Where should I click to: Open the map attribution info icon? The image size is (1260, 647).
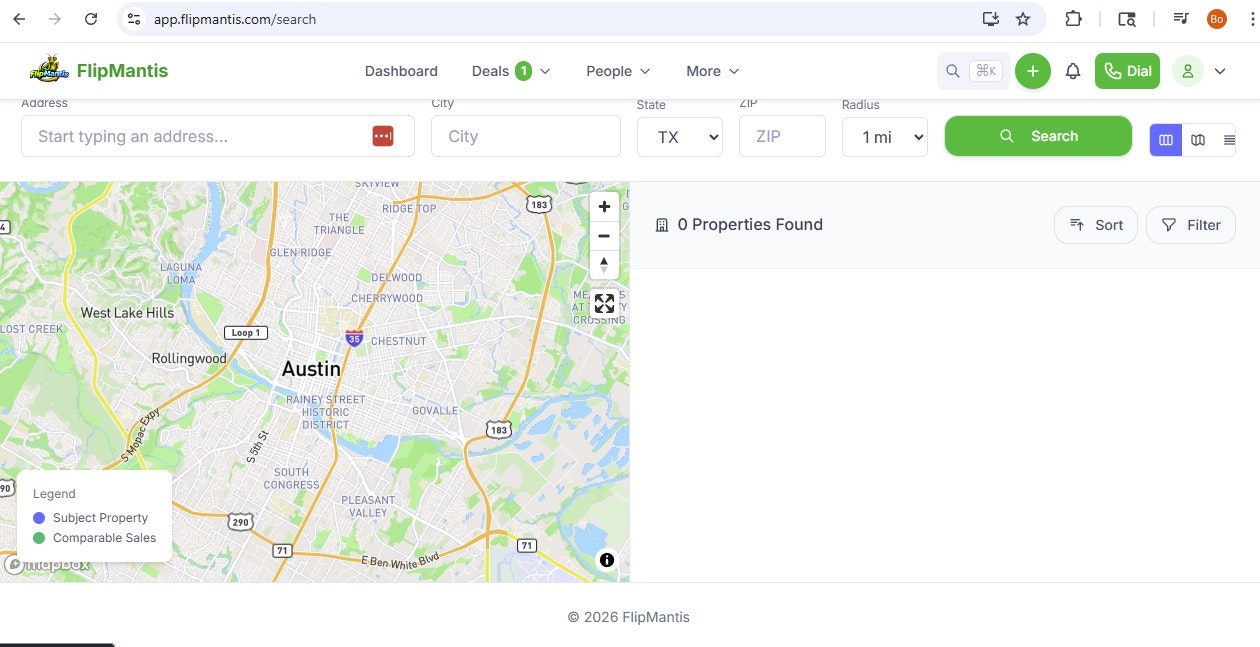[606, 560]
